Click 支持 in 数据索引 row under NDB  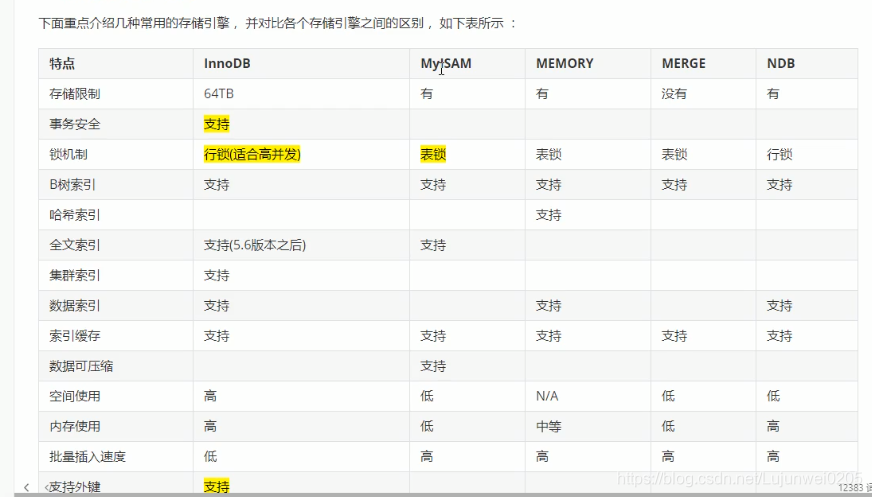(779, 305)
